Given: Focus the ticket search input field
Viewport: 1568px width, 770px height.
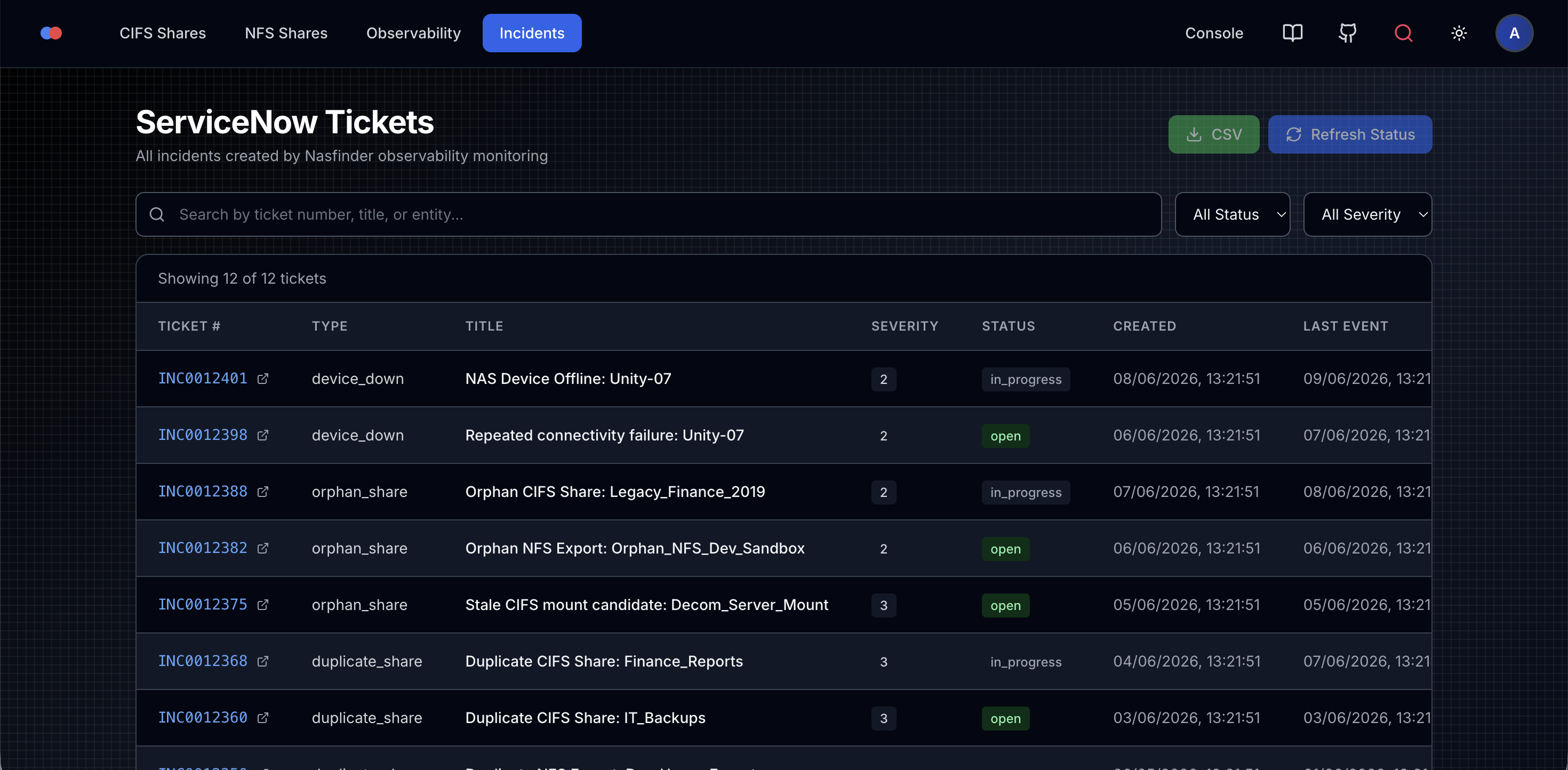Looking at the screenshot, I should pyautogui.click(x=648, y=214).
